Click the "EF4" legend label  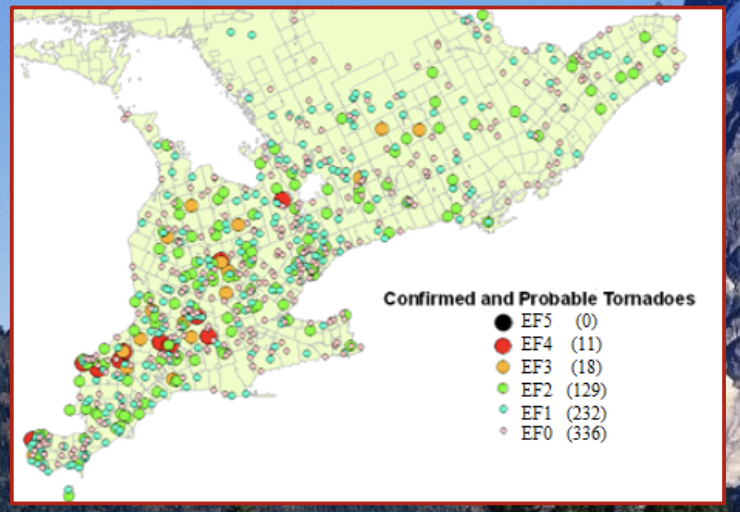pyautogui.click(x=536, y=344)
